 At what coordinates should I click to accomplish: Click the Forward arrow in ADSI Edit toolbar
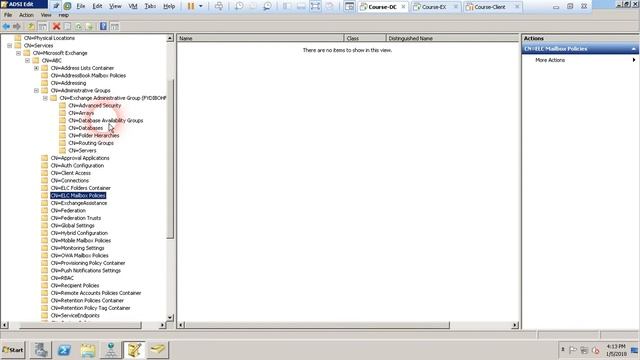17,27
